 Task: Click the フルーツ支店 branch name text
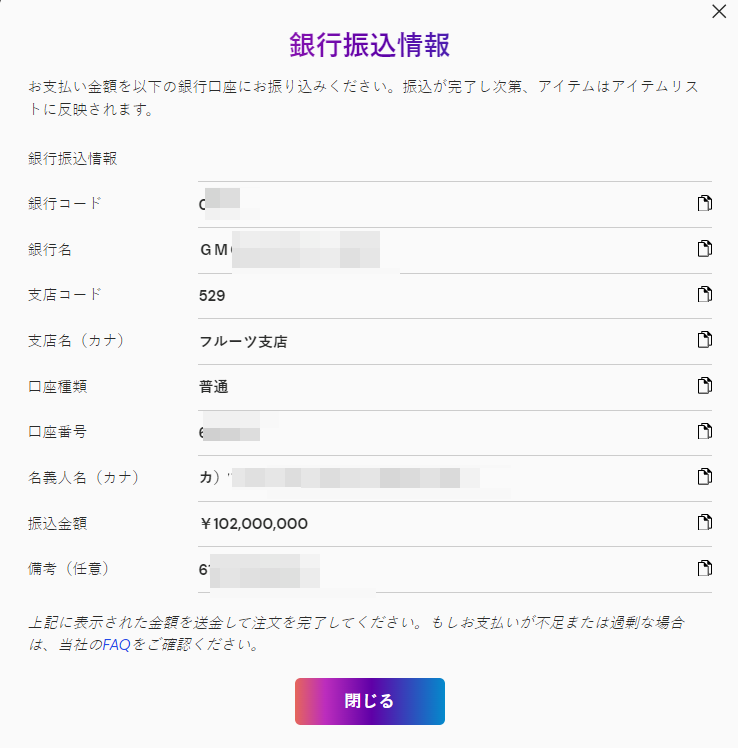[x=243, y=342]
